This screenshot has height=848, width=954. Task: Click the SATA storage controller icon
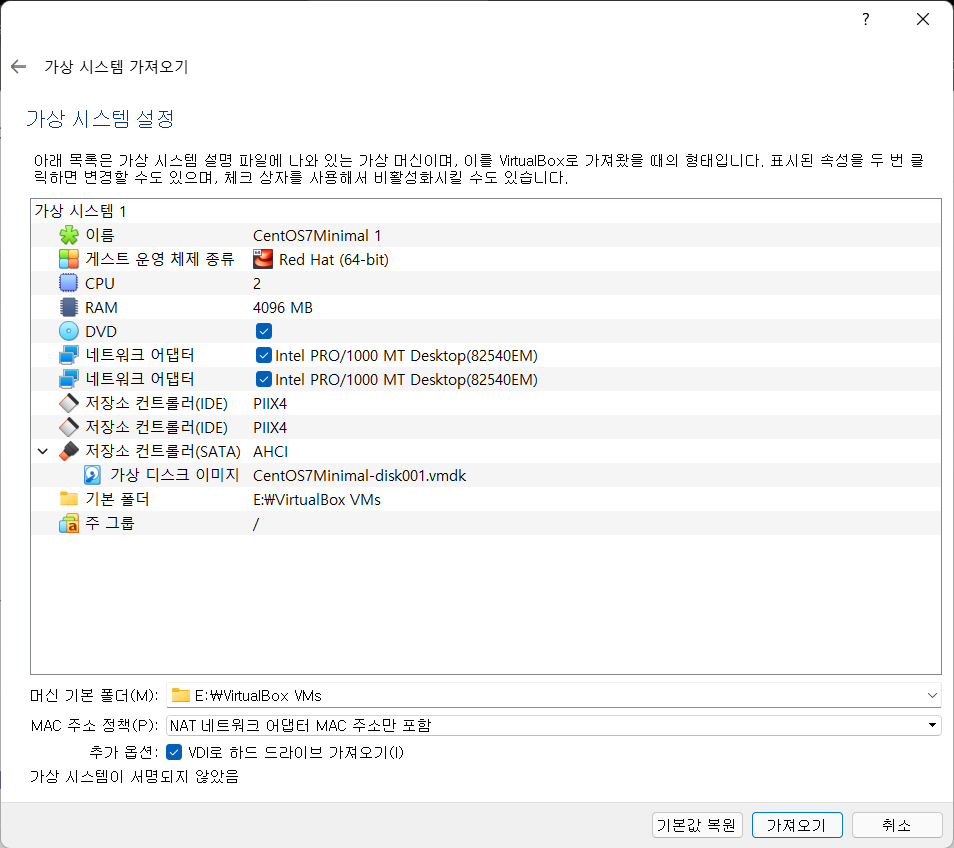(x=69, y=451)
